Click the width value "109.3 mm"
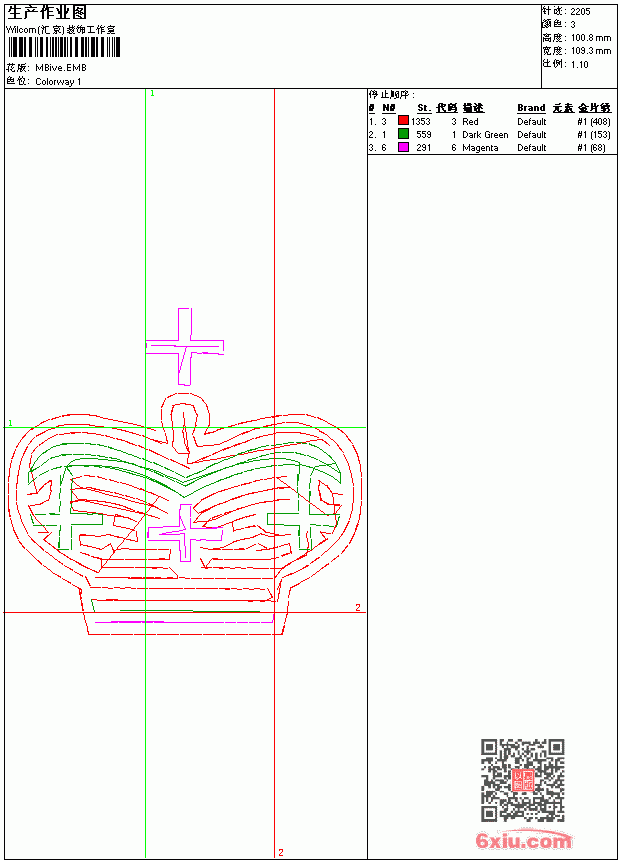Image resolution: width=620 pixels, height=860 pixels. tap(591, 51)
